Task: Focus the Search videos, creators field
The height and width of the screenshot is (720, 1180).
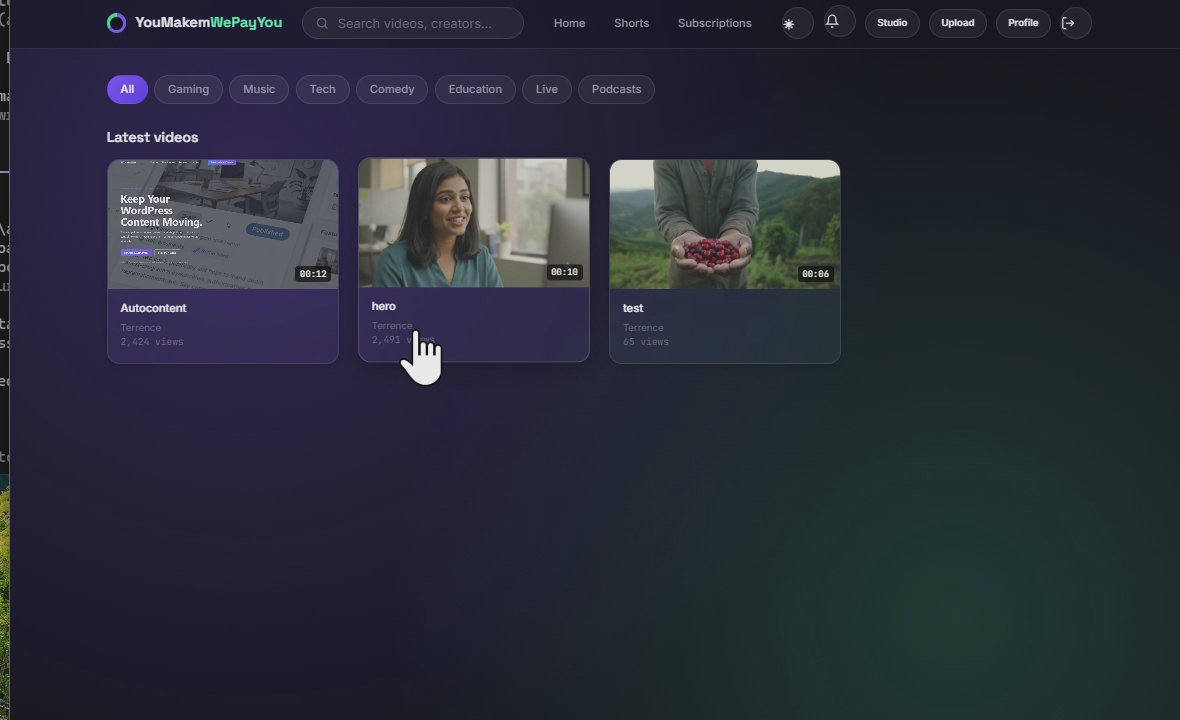Action: coord(412,23)
